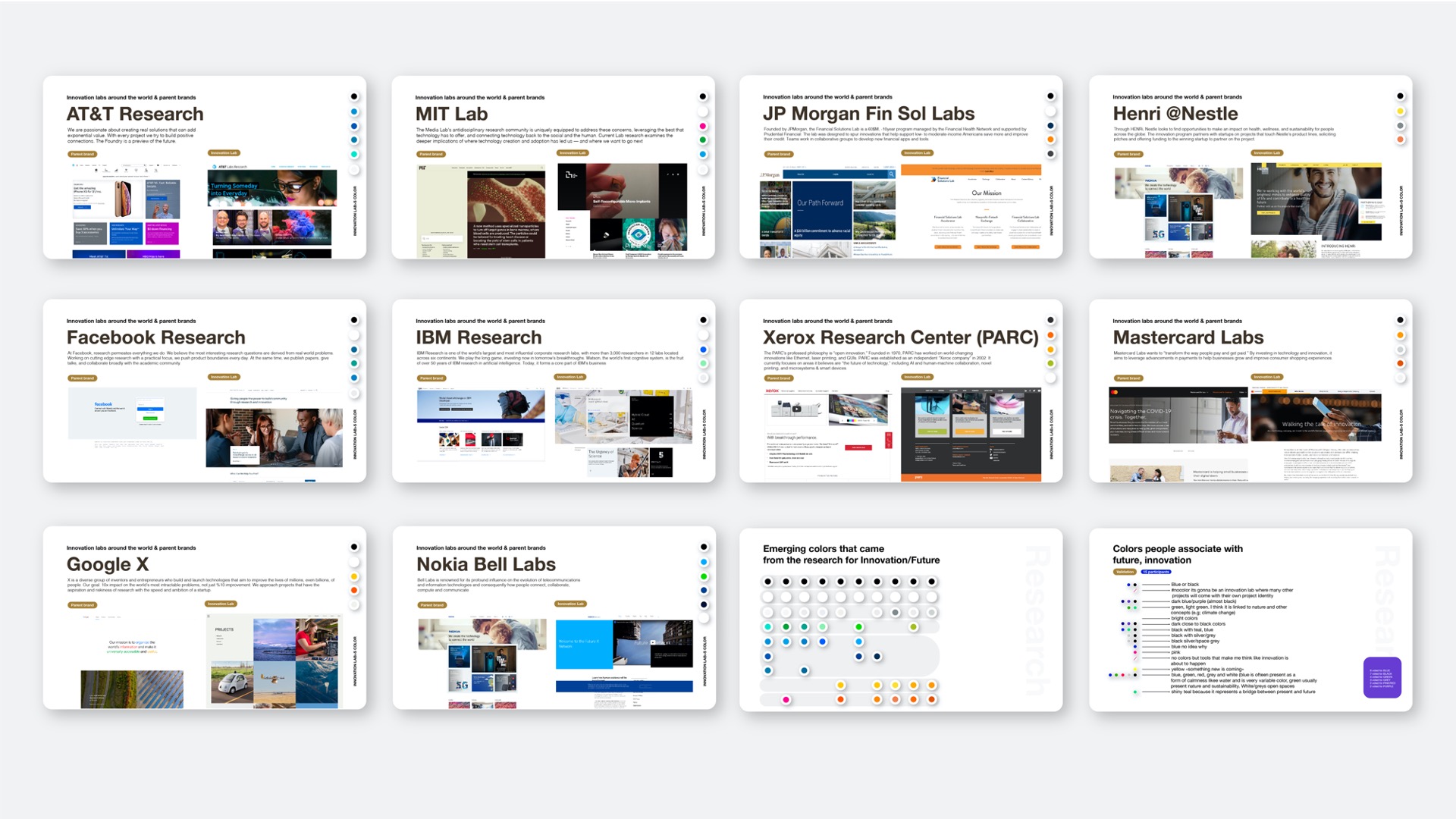Select the 'Google X' slide title
This screenshot has width=1456, height=819.
108,565
